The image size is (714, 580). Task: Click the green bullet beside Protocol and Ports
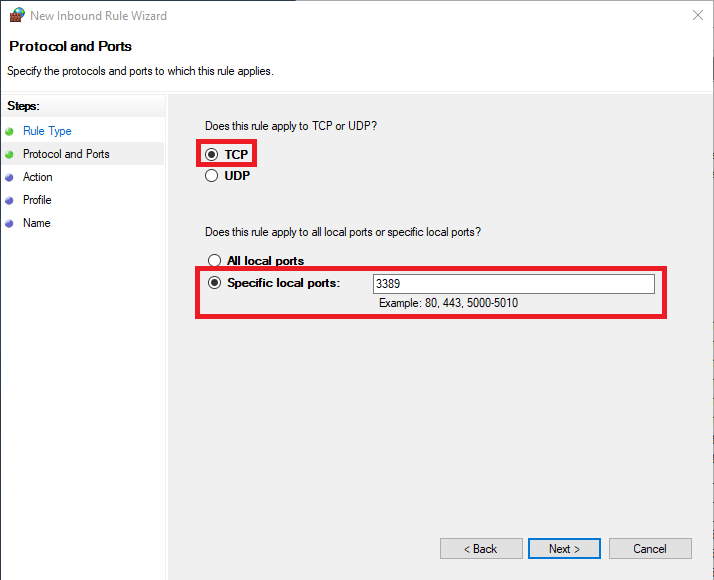tap(9, 155)
